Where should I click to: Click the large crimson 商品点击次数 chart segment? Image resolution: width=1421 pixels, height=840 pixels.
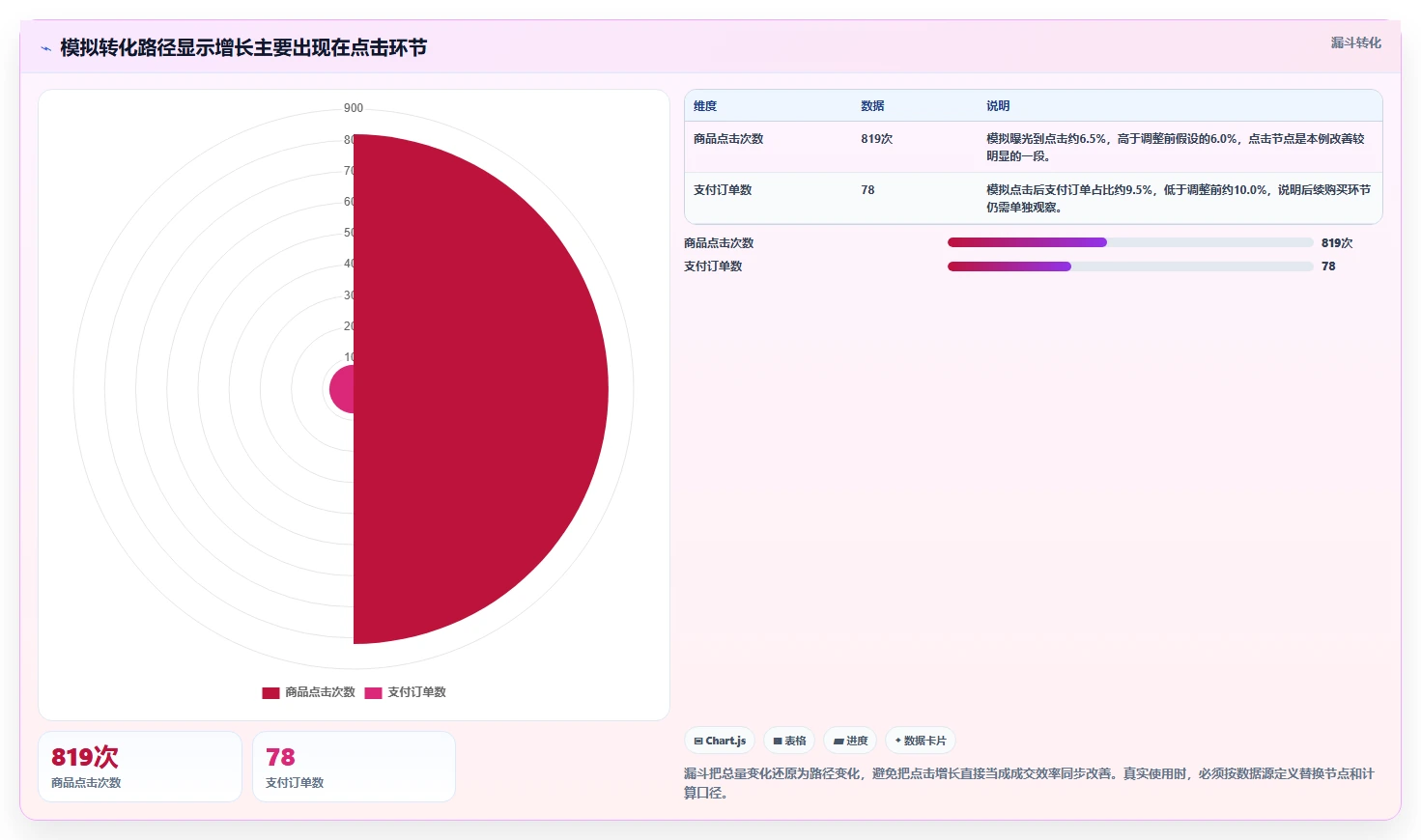click(x=483, y=389)
